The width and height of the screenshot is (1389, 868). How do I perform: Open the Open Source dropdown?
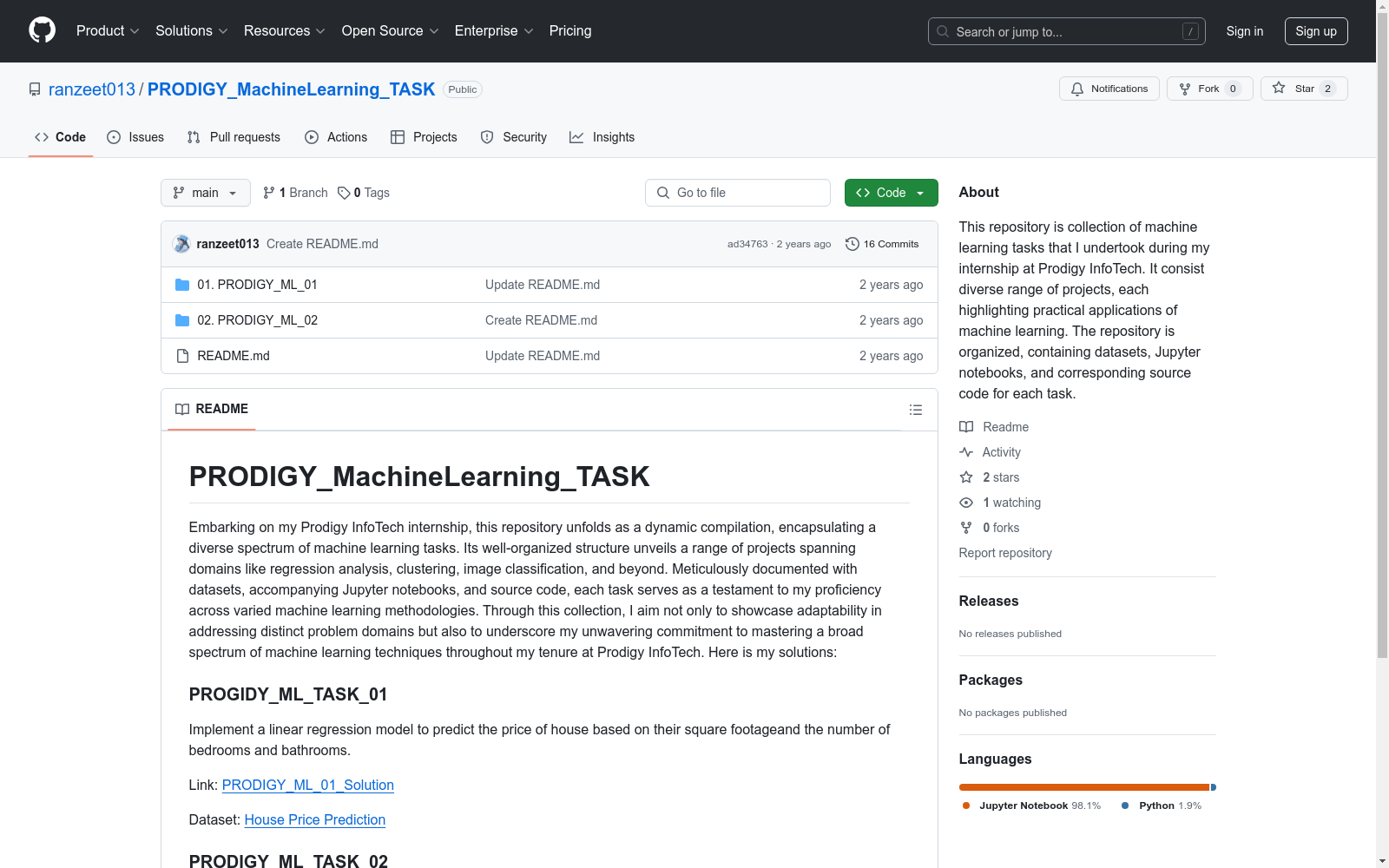pyautogui.click(x=390, y=30)
